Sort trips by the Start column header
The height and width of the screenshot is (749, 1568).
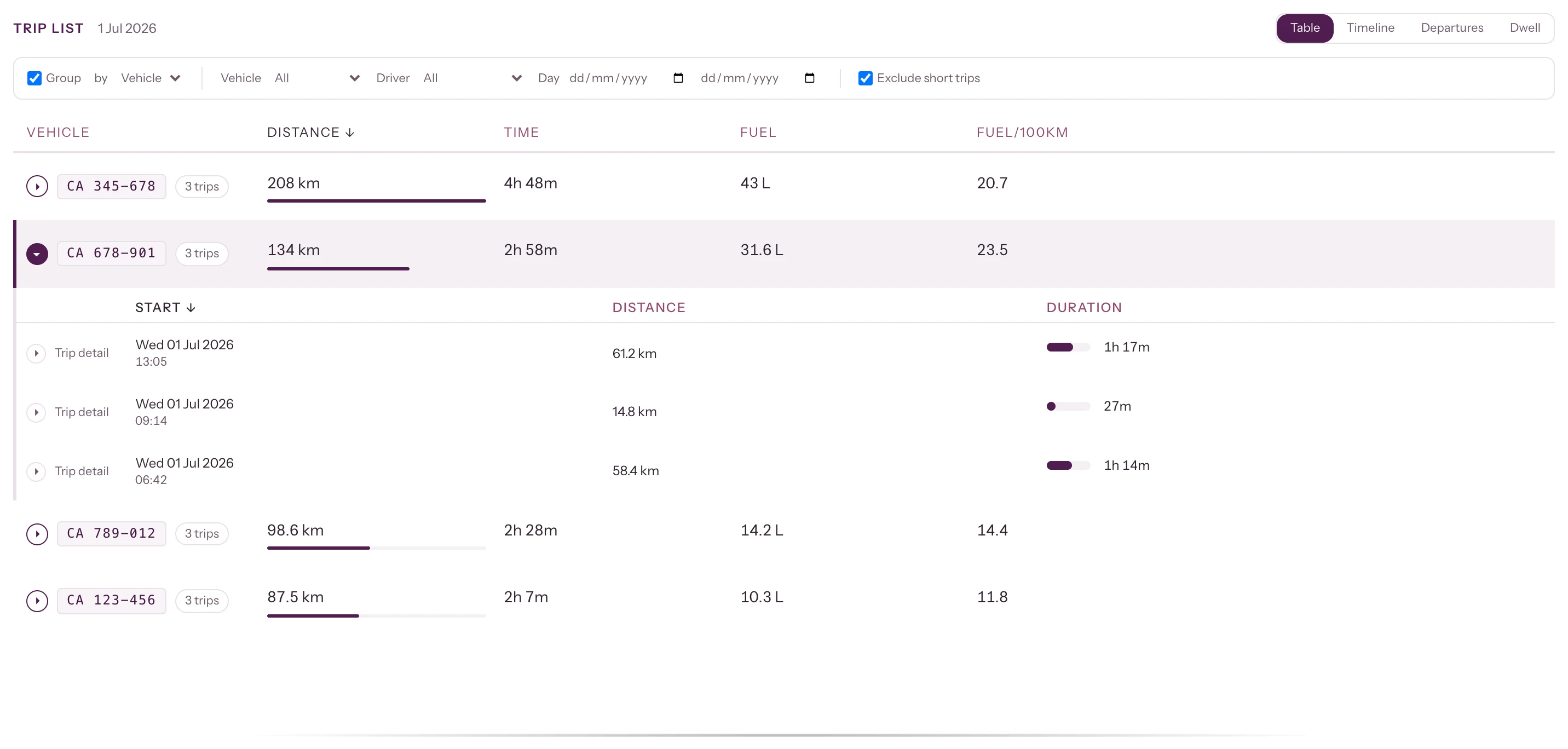click(x=165, y=308)
